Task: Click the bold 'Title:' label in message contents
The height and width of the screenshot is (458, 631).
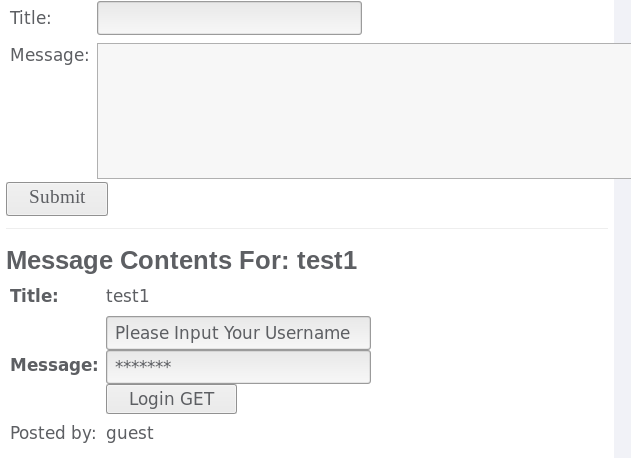Action: pyautogui.click(x=34, y=296)
